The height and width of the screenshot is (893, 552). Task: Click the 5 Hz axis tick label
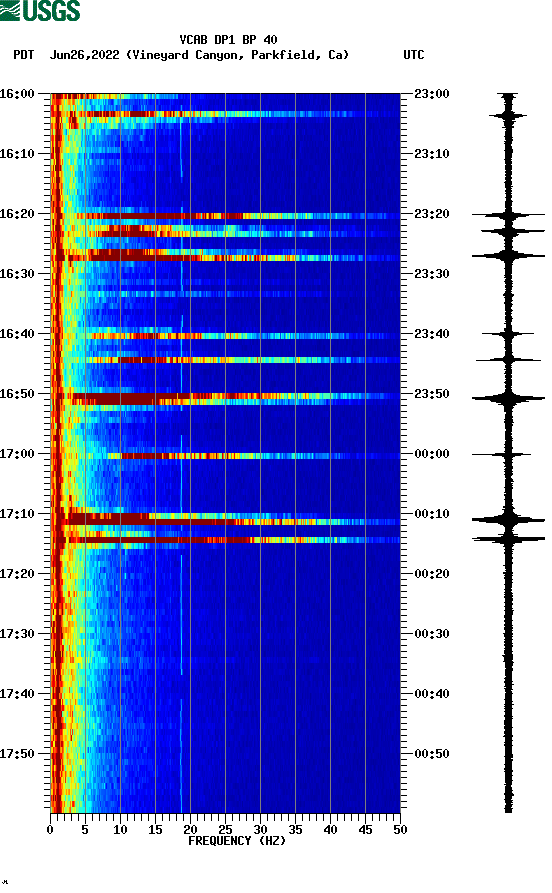tap(85, 830)
